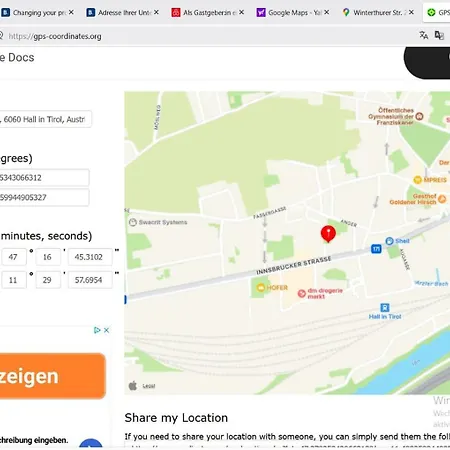Click the longitude minutes field showing 29

pyautogui.click(x=48, y=280)
